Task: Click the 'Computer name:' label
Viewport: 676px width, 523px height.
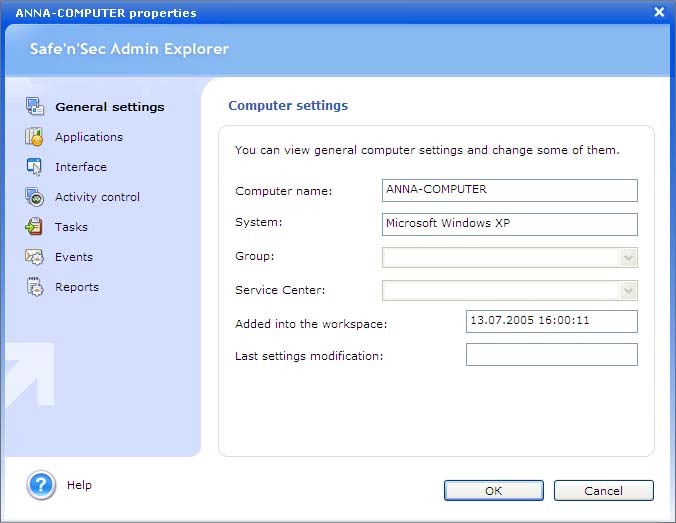Action: point(284,191)
